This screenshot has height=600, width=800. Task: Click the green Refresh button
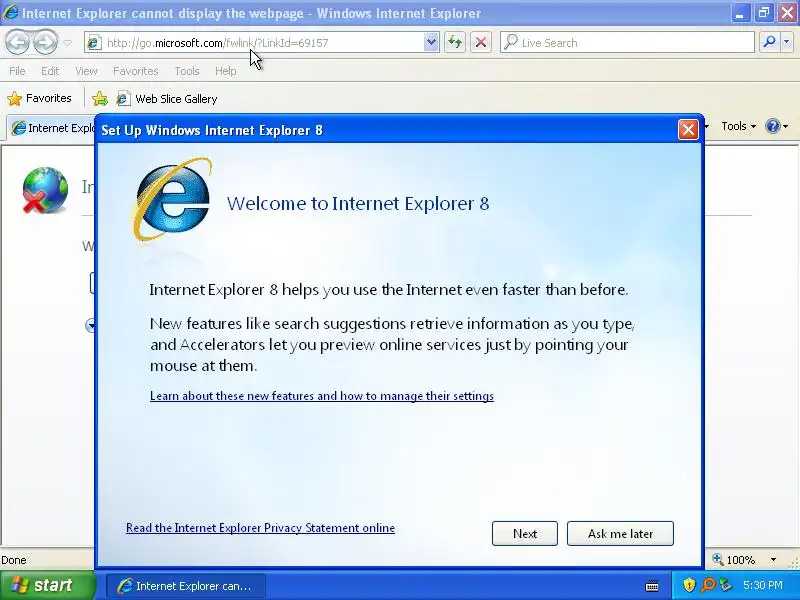(455, 42)
